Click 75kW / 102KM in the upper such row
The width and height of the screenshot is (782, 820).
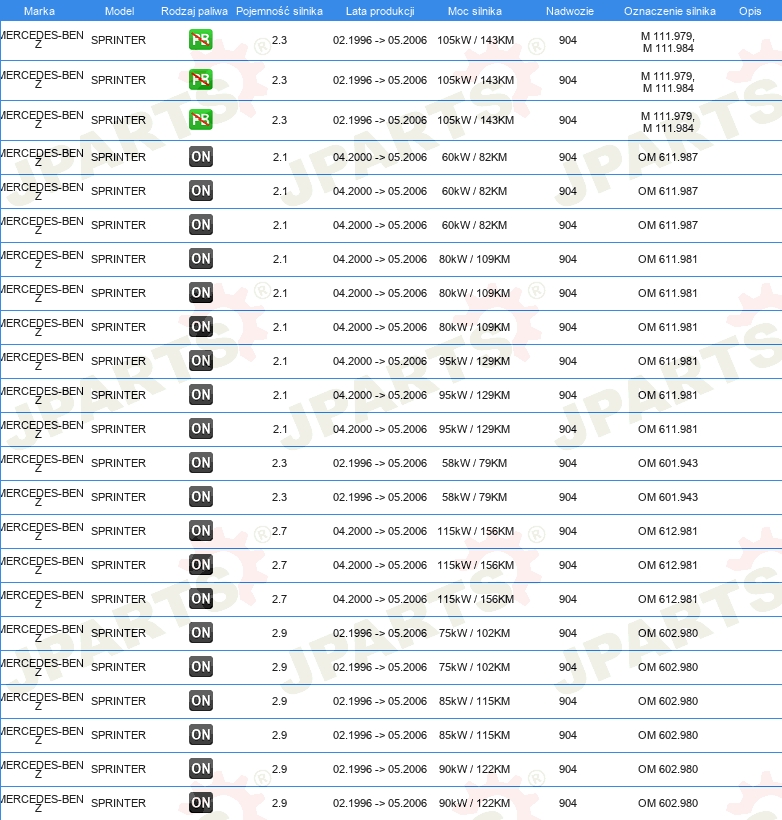click(x=474, y=633)
